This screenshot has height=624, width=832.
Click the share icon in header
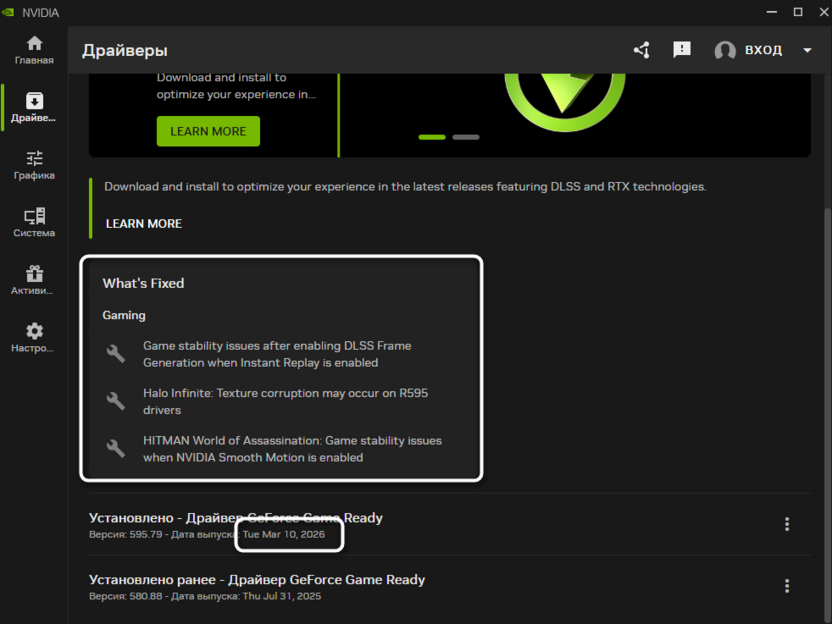point(642,50)
